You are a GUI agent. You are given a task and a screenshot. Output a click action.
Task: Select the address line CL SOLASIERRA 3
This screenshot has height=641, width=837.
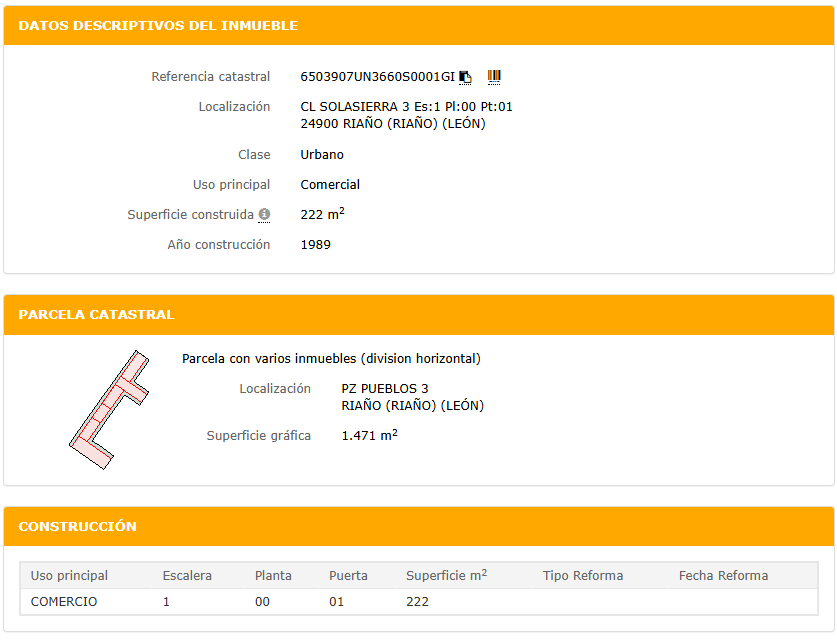click(x=355, y=107)
